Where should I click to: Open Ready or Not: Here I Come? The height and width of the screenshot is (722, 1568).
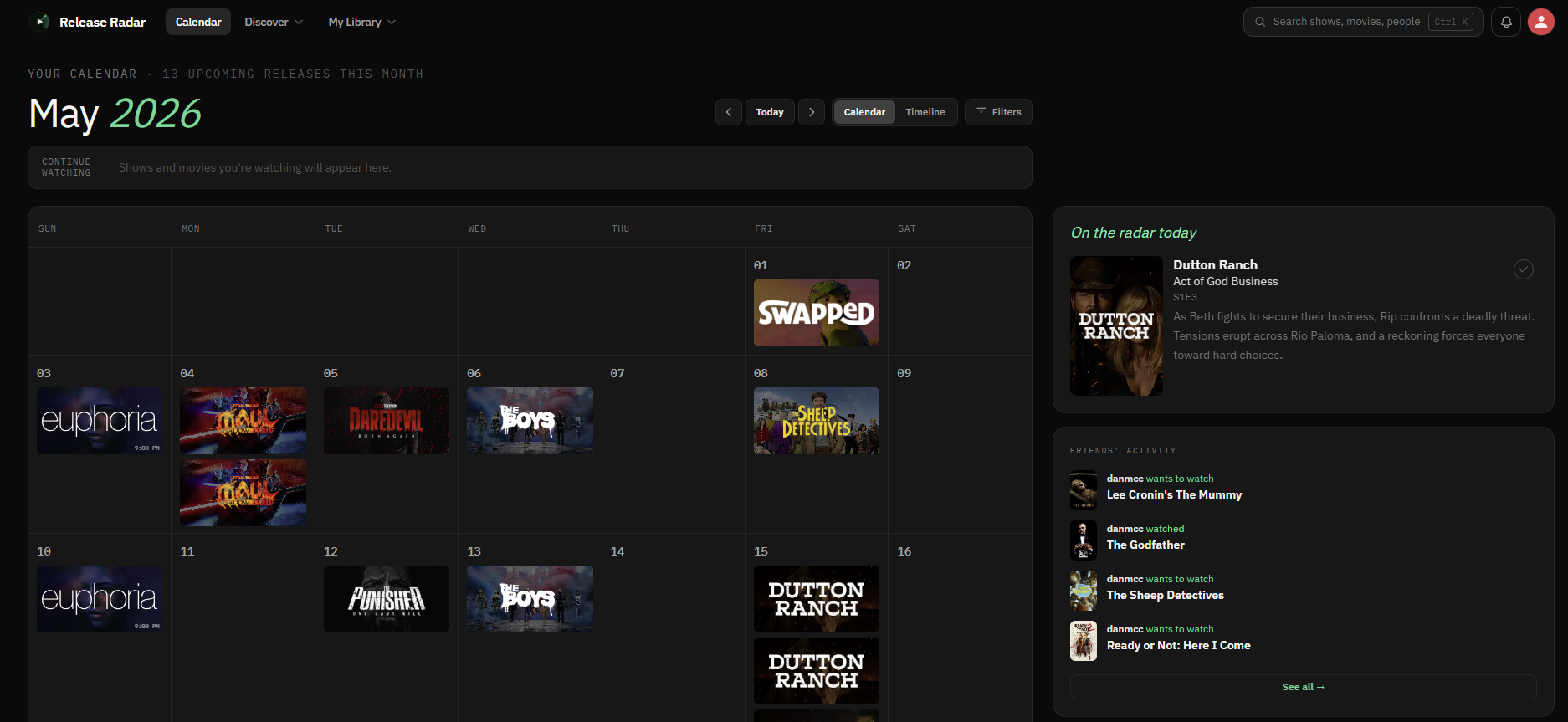(x=1178, y=645)
